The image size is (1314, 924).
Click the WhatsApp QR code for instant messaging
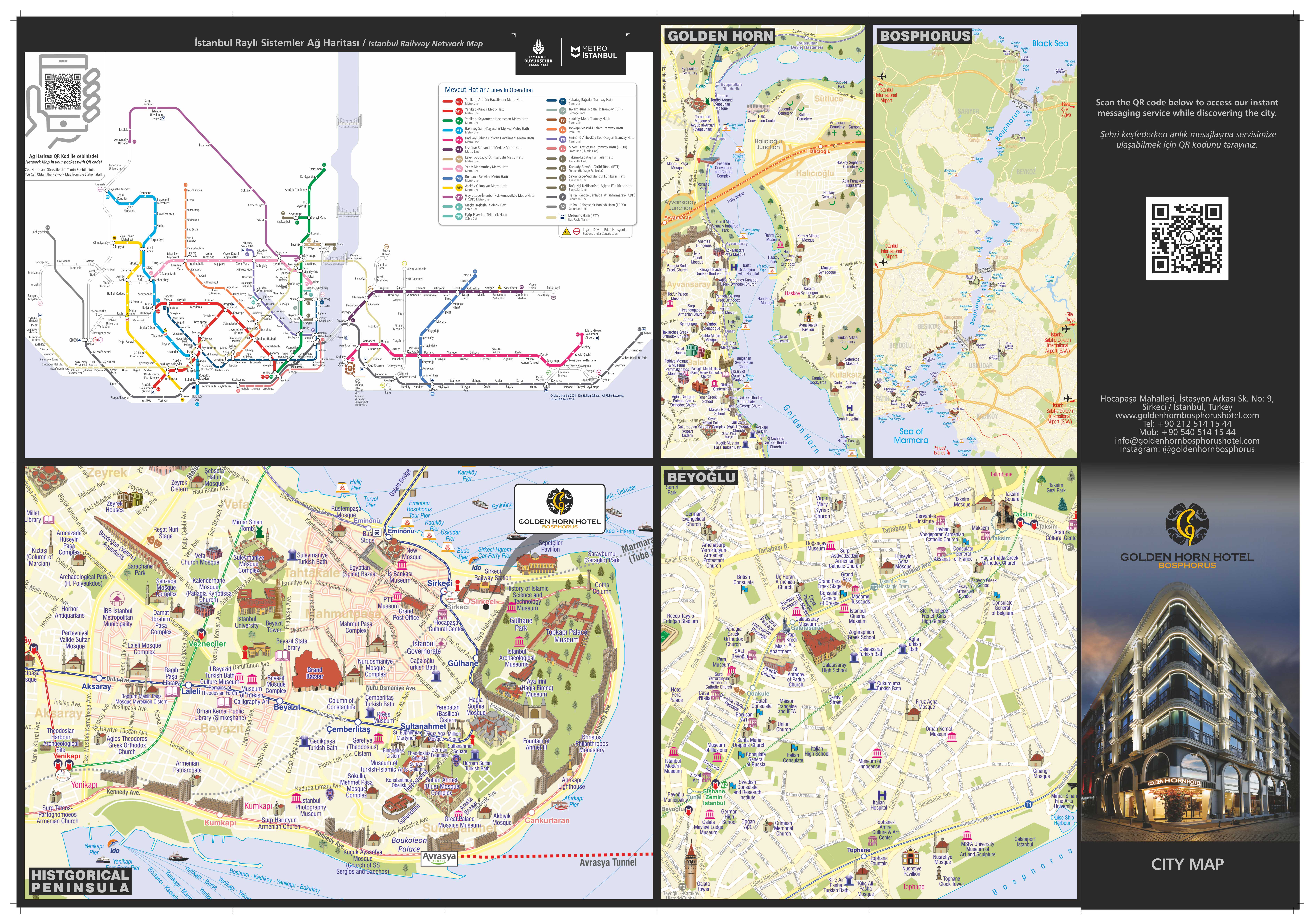1187,238
